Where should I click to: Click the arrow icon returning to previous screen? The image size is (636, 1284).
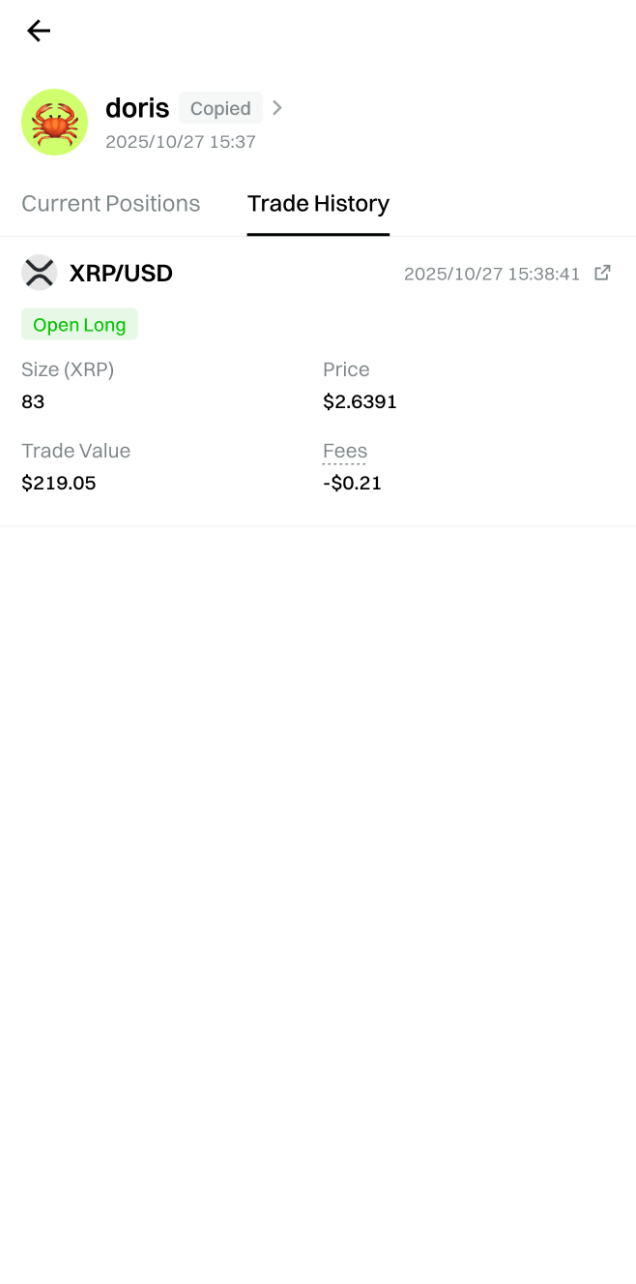coord(38,31)
